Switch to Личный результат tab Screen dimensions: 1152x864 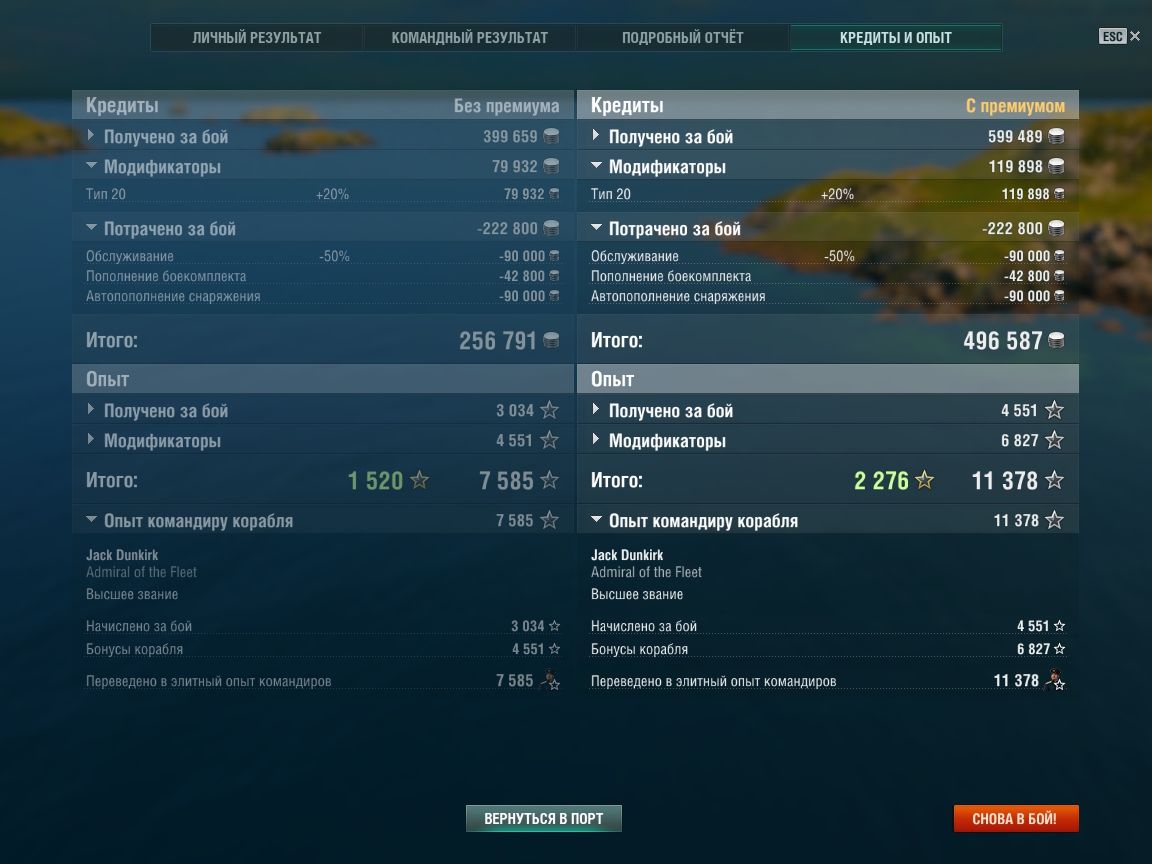point(256,37)
